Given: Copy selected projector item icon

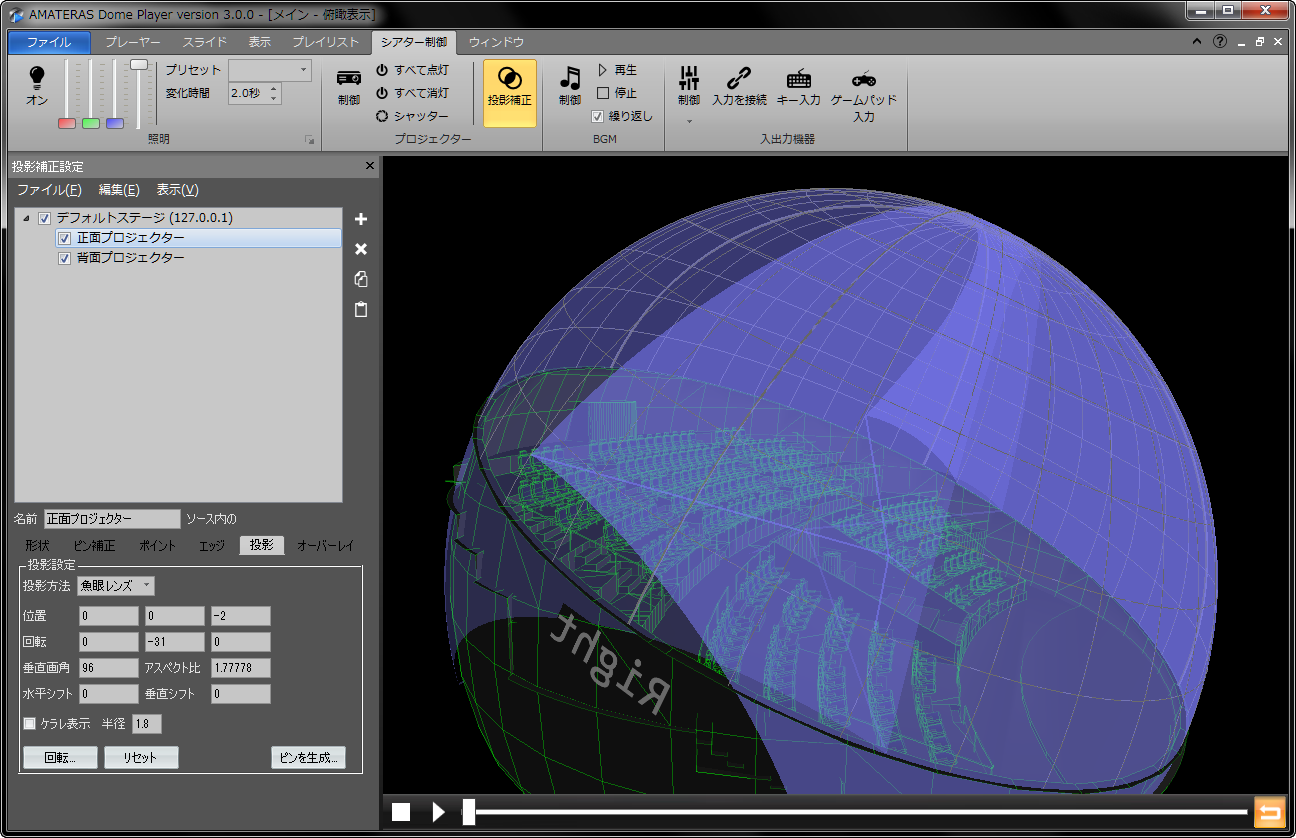Looking at the screenshot, I should tap(361, 280).
